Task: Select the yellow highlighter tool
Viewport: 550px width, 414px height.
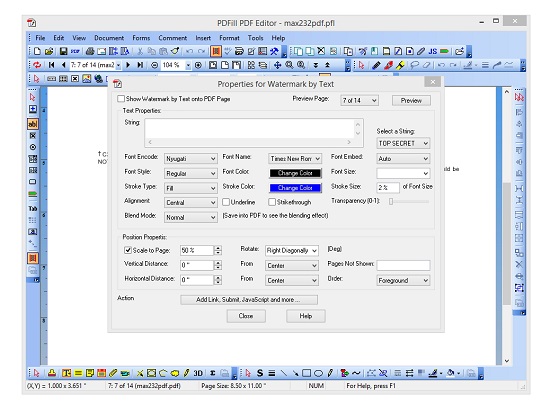Action: (400, 65)
